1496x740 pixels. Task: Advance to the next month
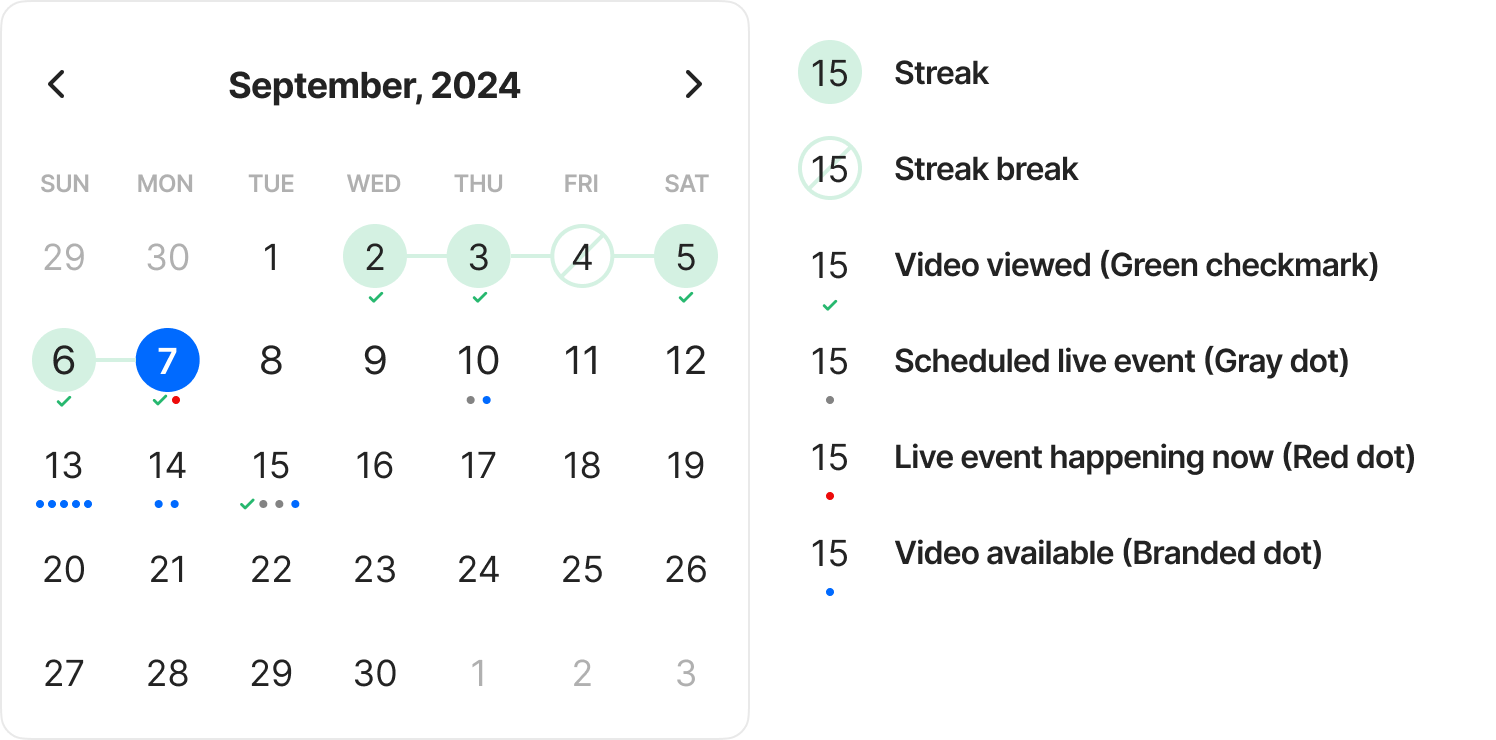(x=693, y=85)
